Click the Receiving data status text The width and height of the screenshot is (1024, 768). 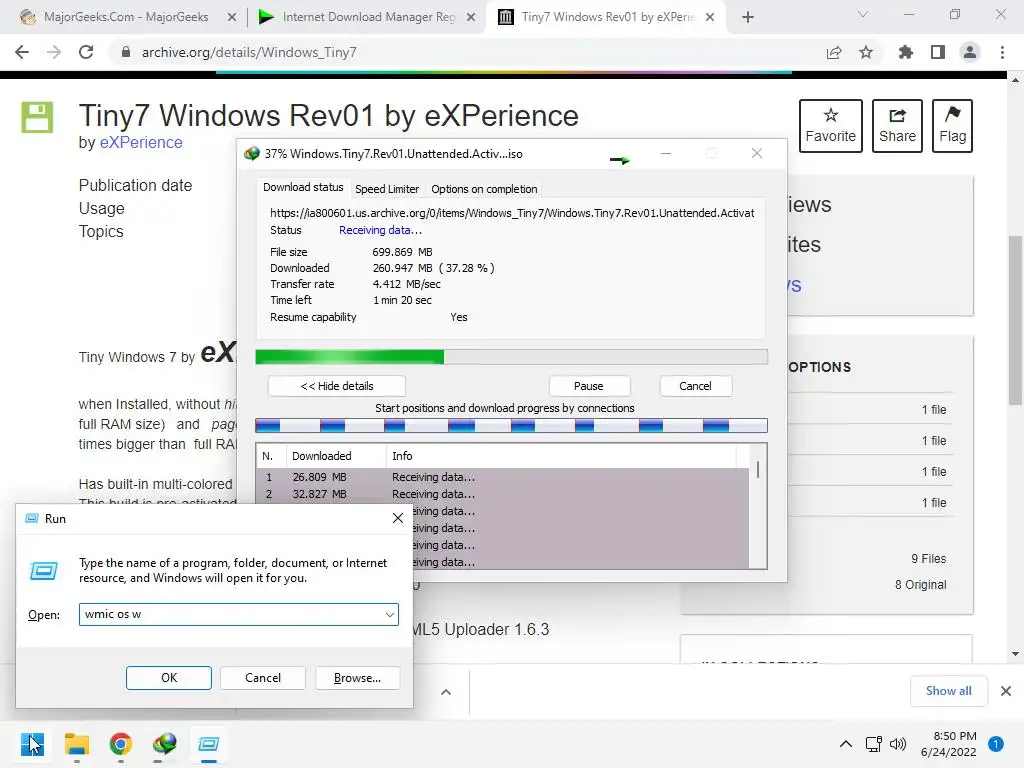380,230
